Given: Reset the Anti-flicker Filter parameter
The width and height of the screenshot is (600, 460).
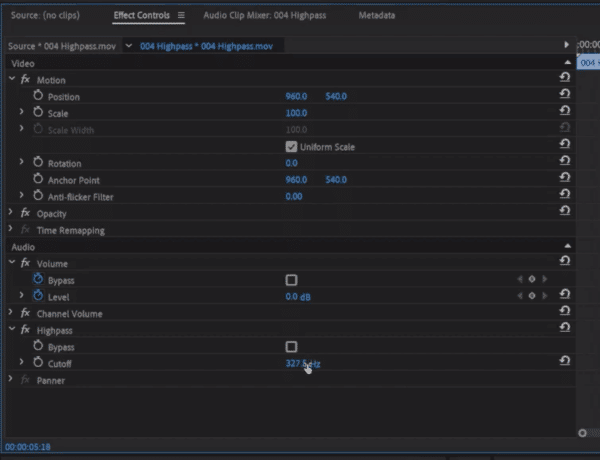Looking at the screenshot, I should [x=565, y=194].
